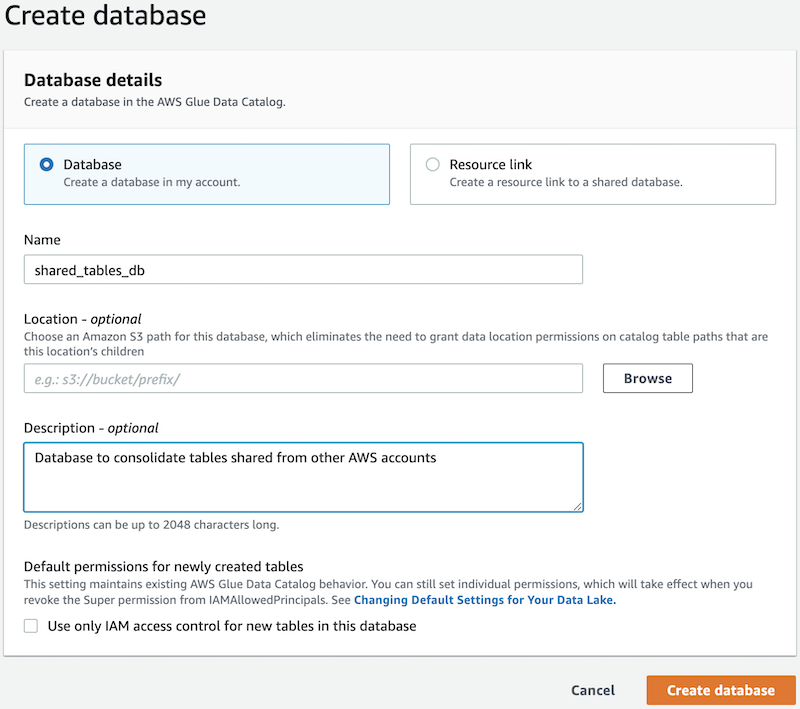The width and height of the screenshot is (800, 709).
Task: Open Changing Default Settings for Your Data Lake link
Action: pyautogui.click(x=485, y=601)
